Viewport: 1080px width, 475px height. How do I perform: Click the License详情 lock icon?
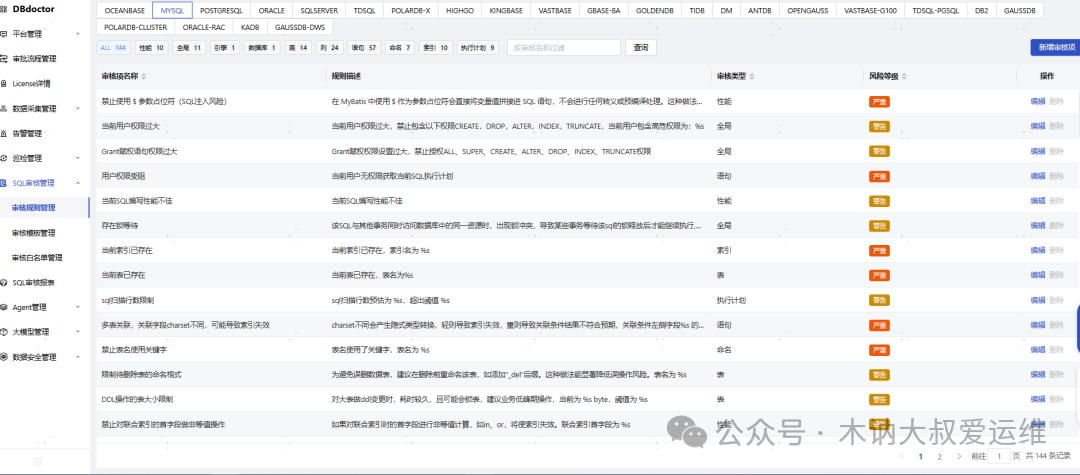(x=4, y=84)
